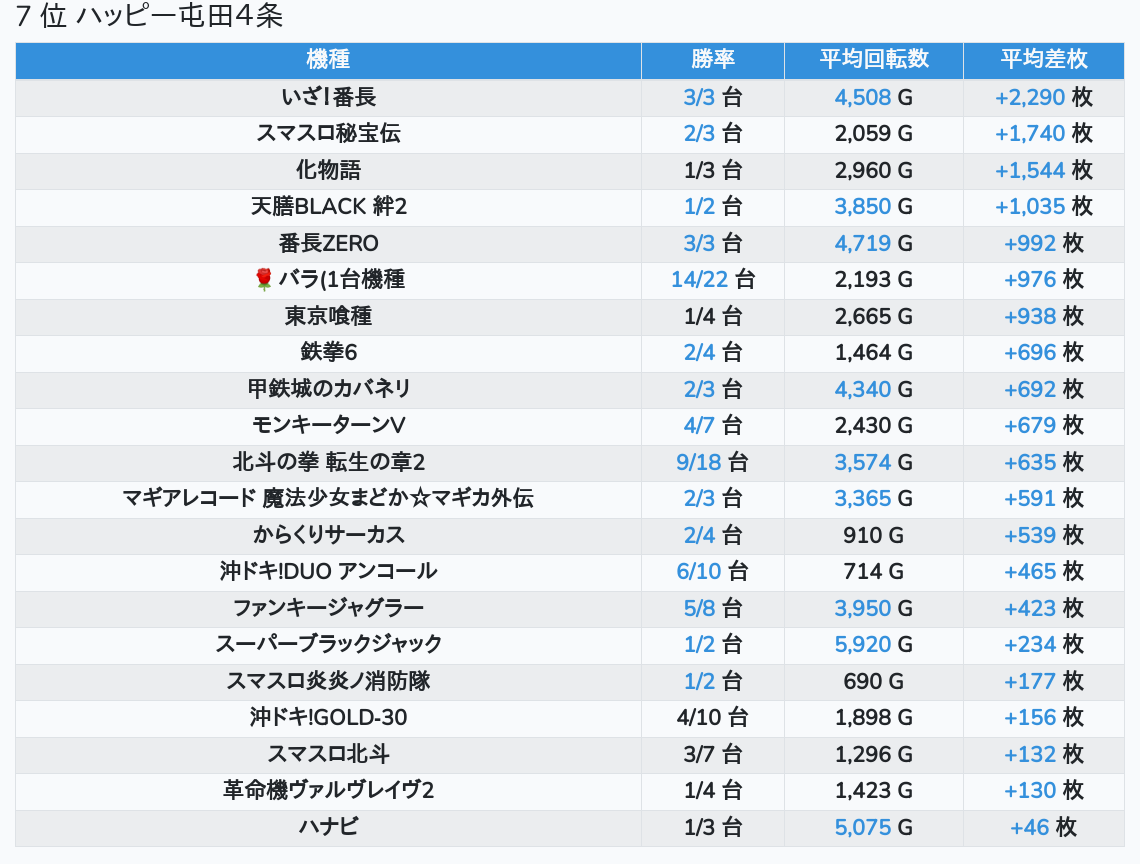This screenshot has height=864, width=1140.
Task: Click the +2,290 枚 average difference value
Action: (1043, 97)
